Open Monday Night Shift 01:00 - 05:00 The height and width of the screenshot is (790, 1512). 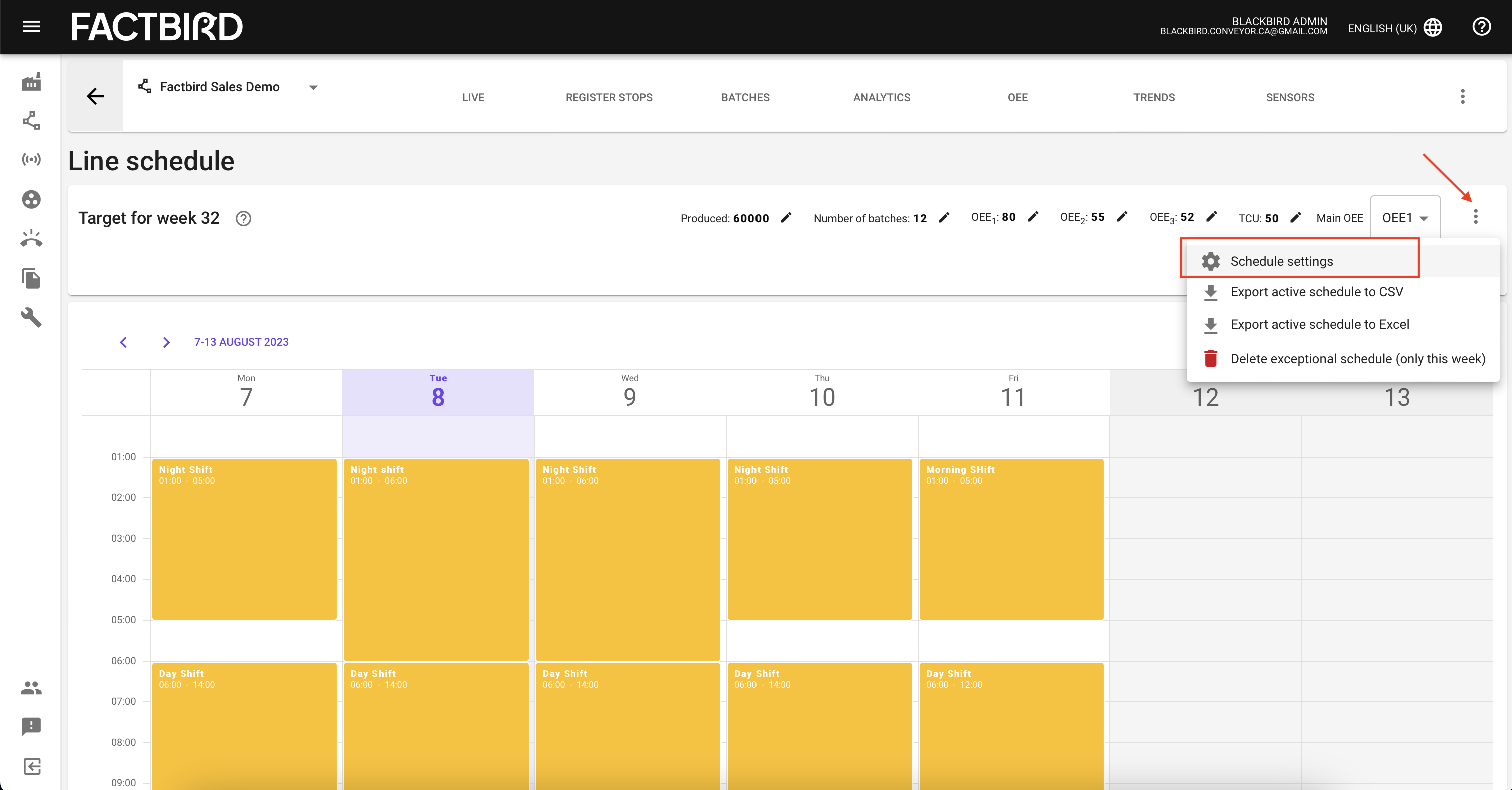(x=244, y=539)
